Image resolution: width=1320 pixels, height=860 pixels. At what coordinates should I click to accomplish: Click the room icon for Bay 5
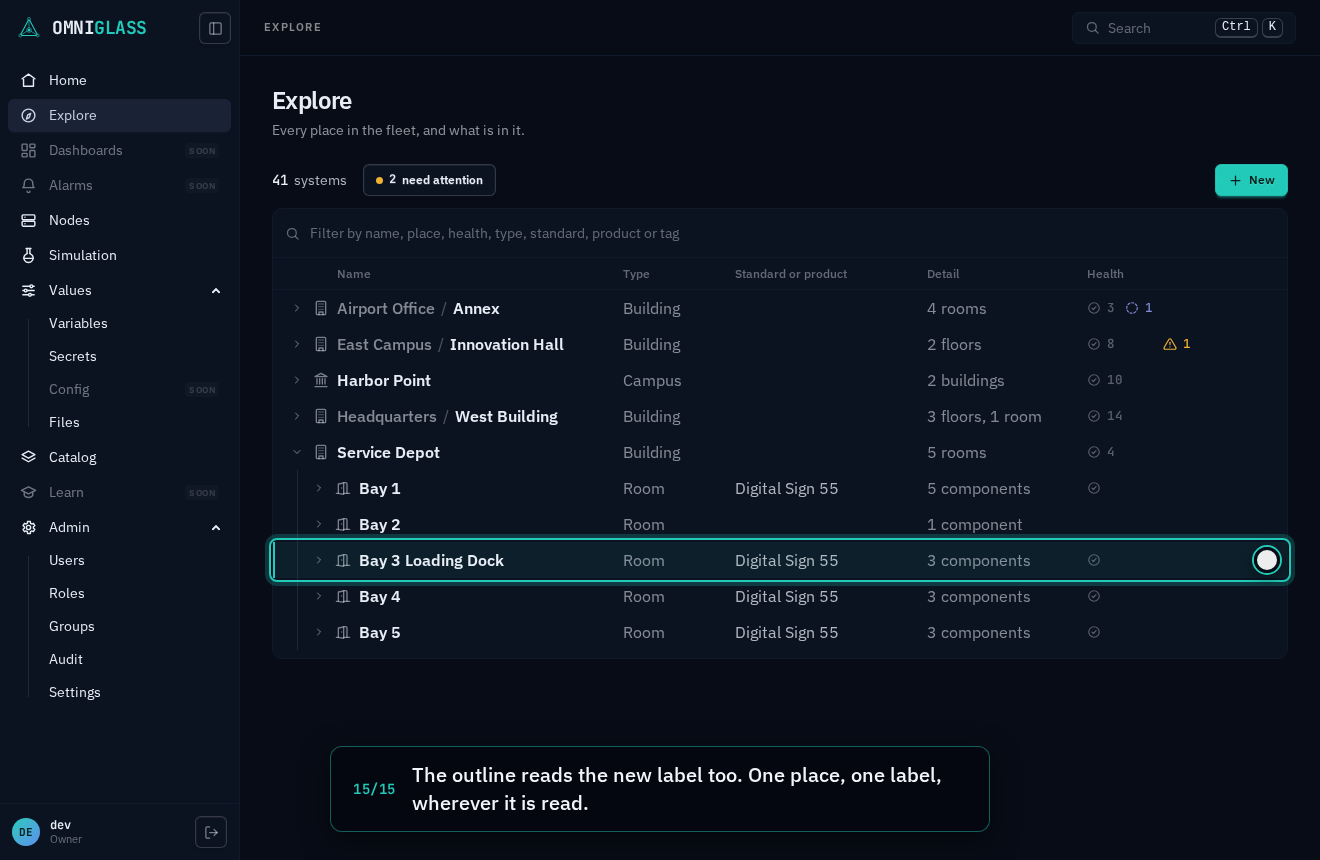click(343, 632)
